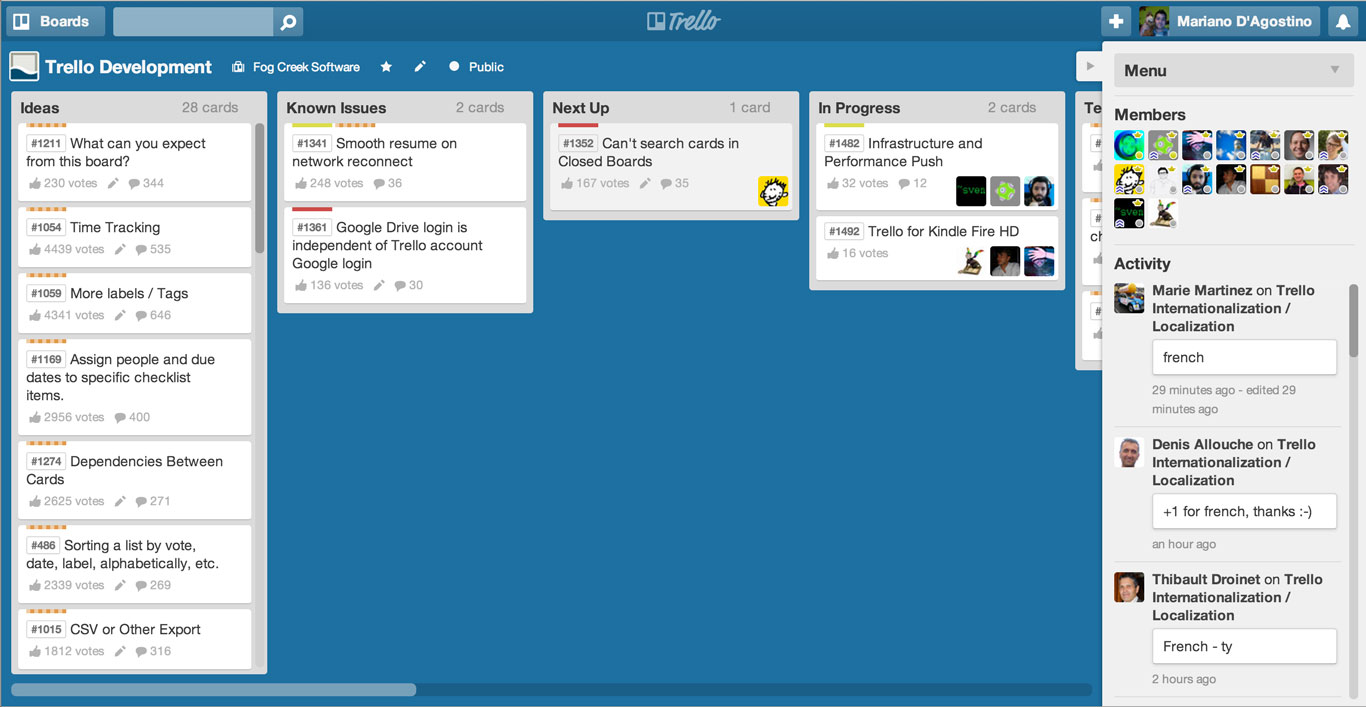Click first member avatar in Members section
The image size is (1366, 707).
point(1130,145)
